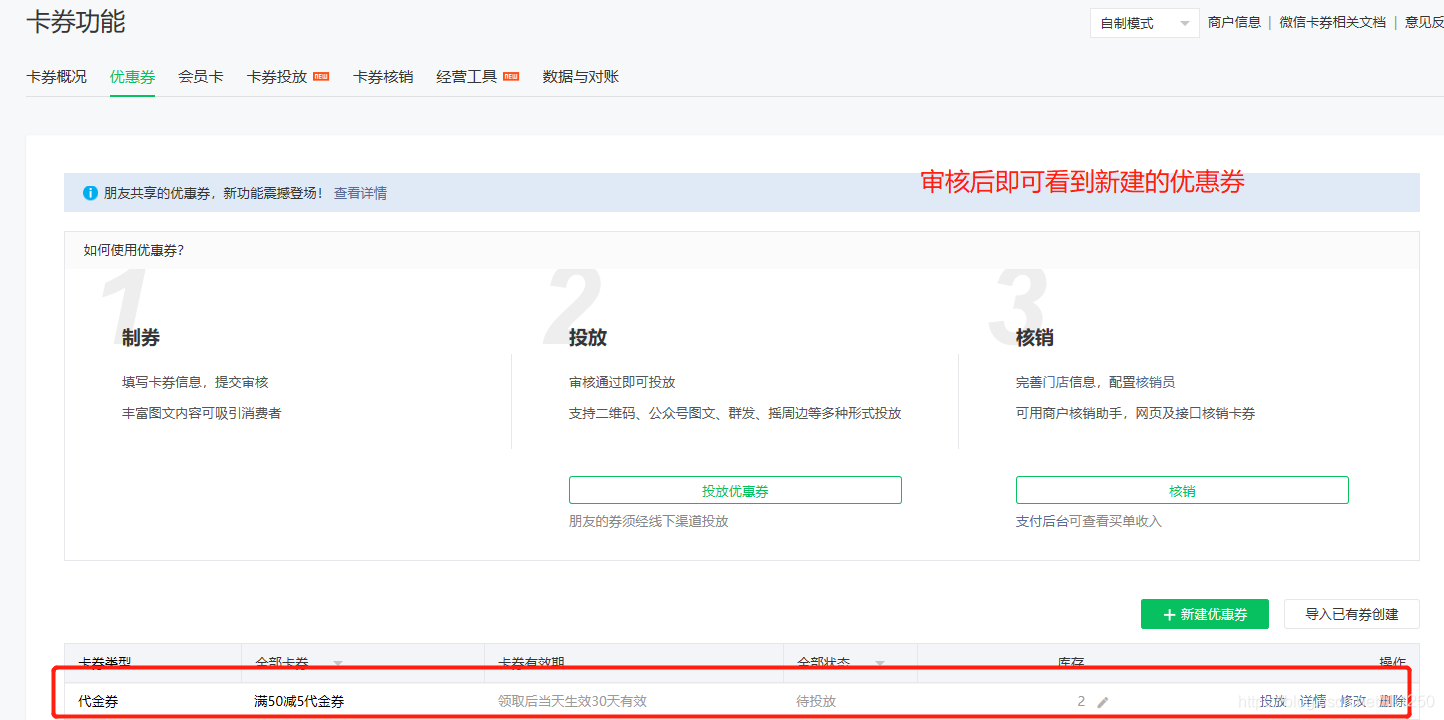The image size is (1444, 720).
Task: Click the 投放 step heading
Action: 588,338
